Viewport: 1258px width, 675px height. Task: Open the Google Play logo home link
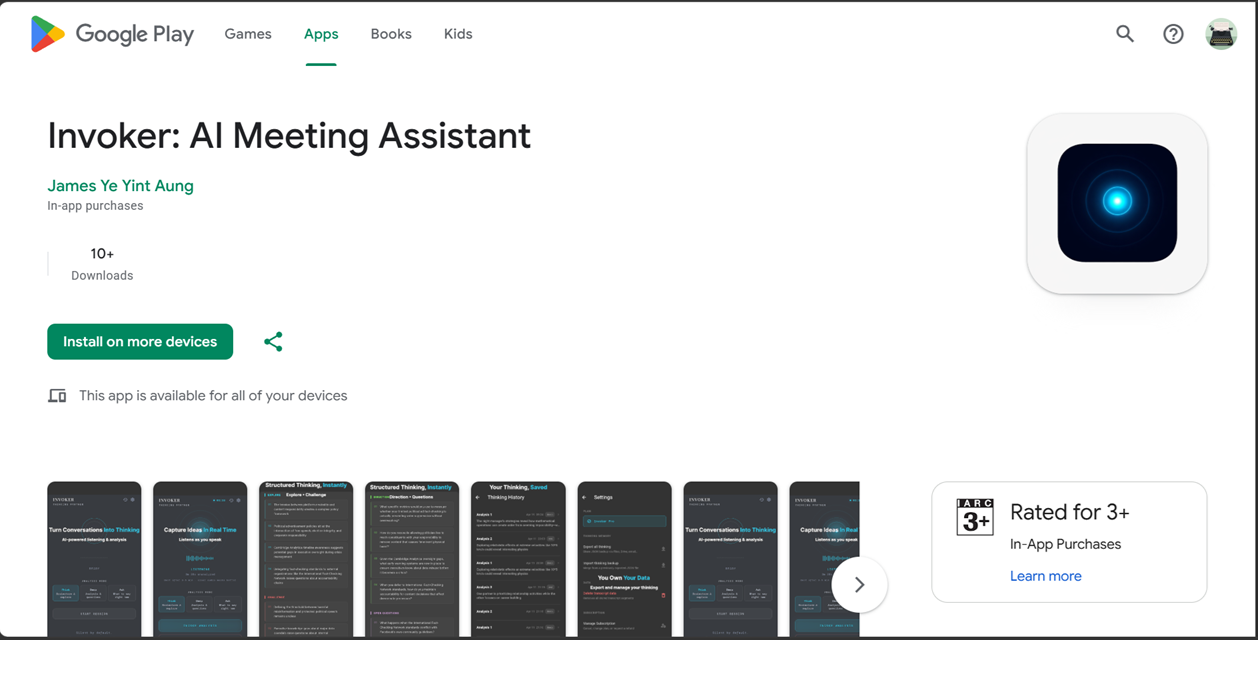click(x=112, y=34)
